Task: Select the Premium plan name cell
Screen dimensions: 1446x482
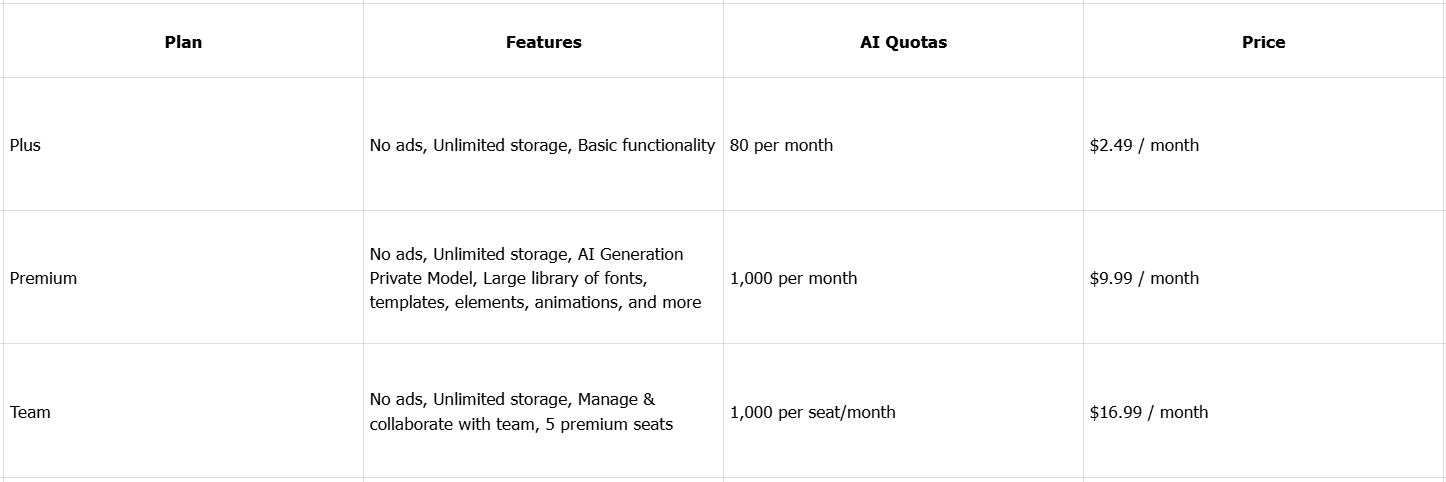Action: pos(43,278)
